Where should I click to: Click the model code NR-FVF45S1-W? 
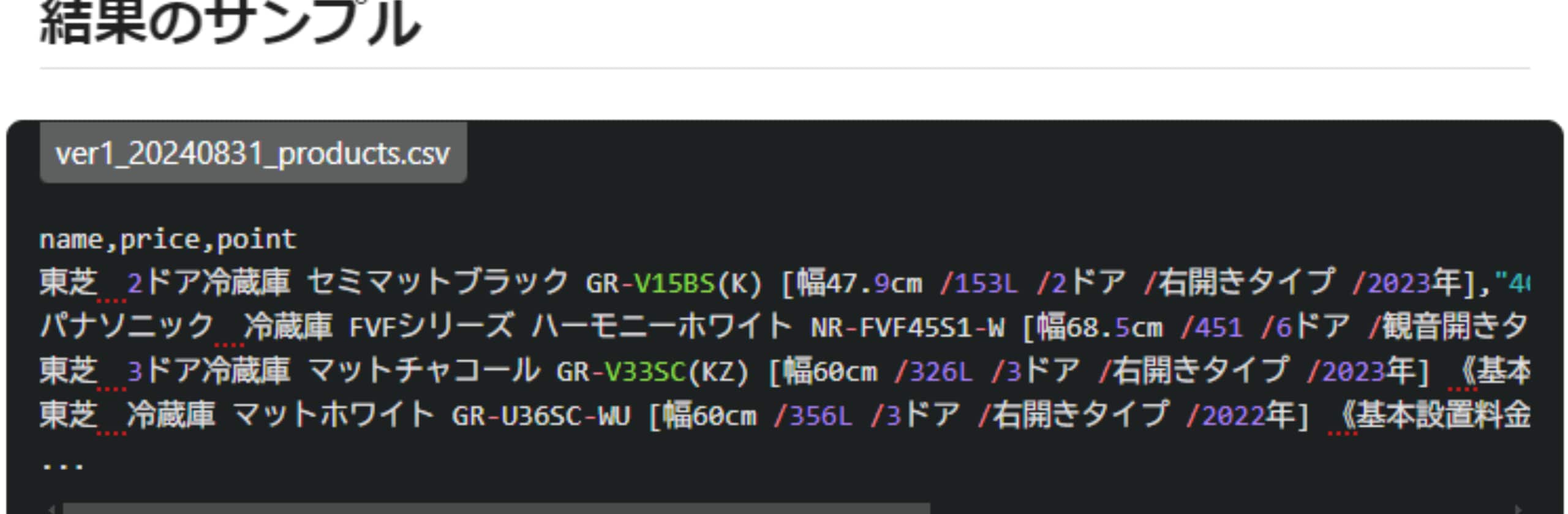(908, 327)
